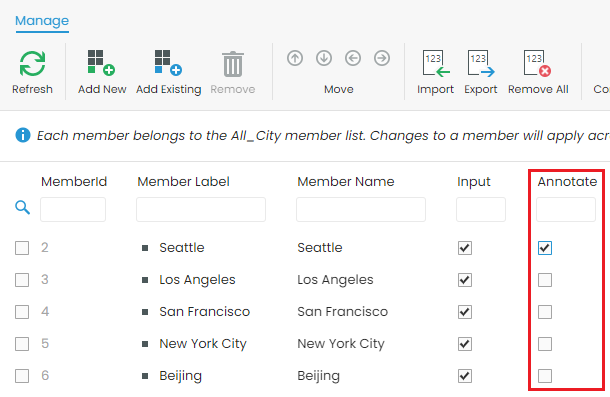The height and width of the screenshot is (397, 610).
Task: Open the Add Existing member tool
Action: (168, 63)
